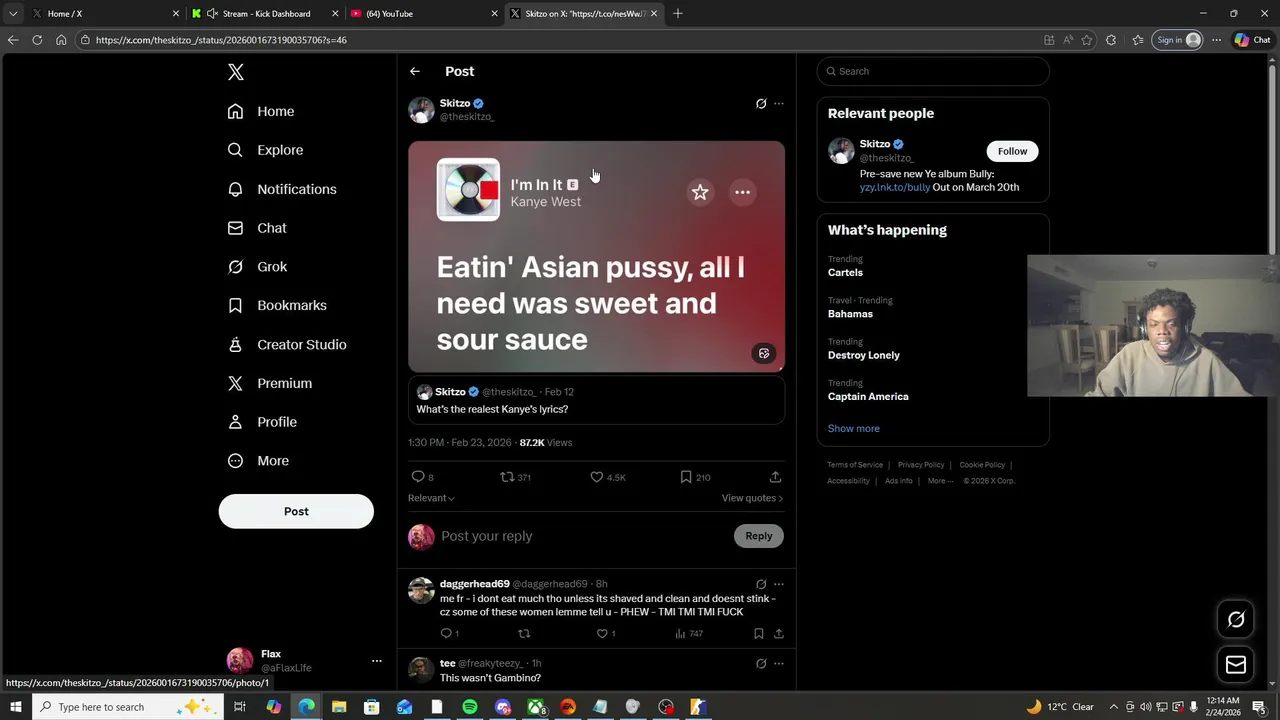Open more options on Skitzo's post

point(779,104)
